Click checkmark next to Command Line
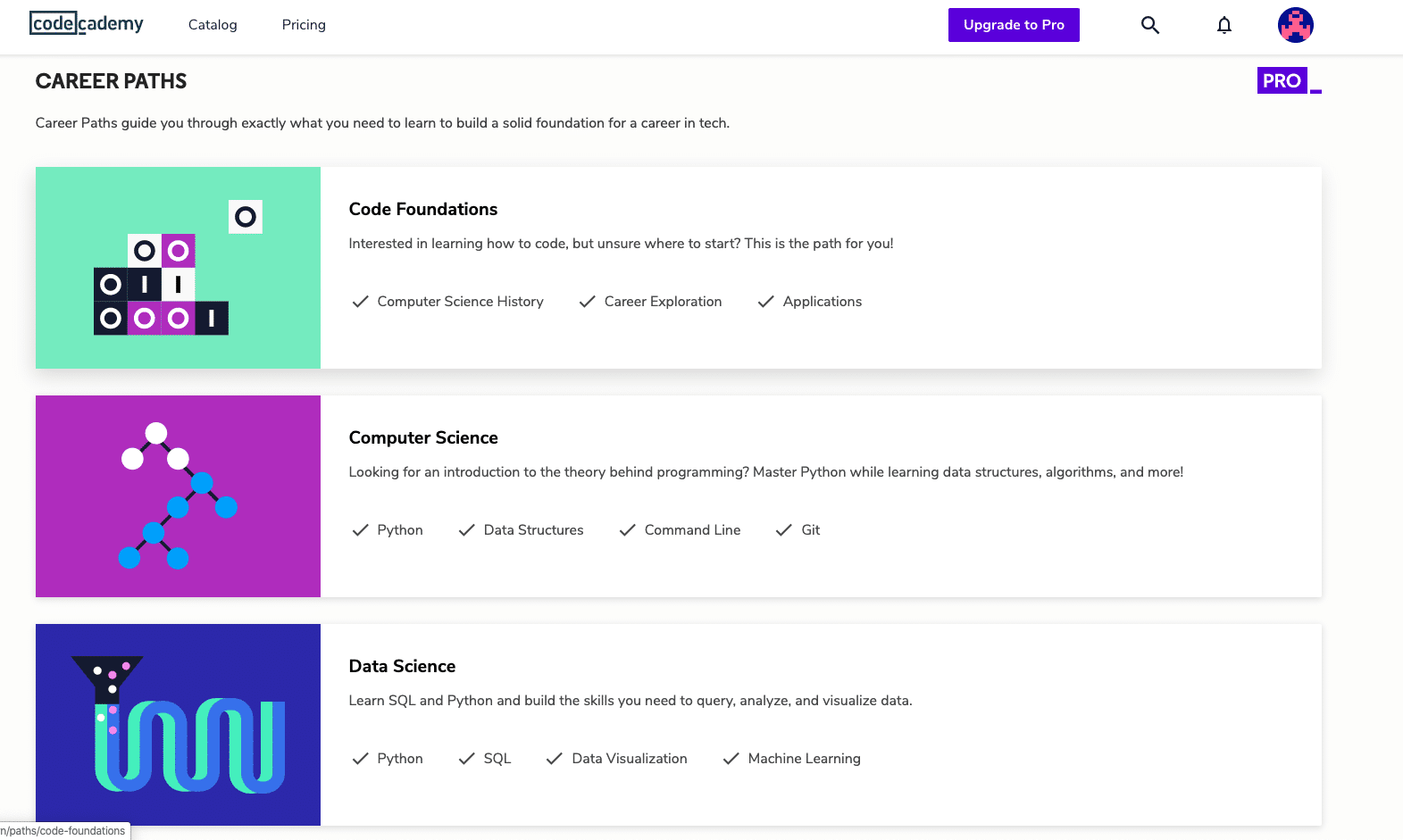Image resolution: width=1403 pixels, height=840 pixels. click(x=628, y=530)
